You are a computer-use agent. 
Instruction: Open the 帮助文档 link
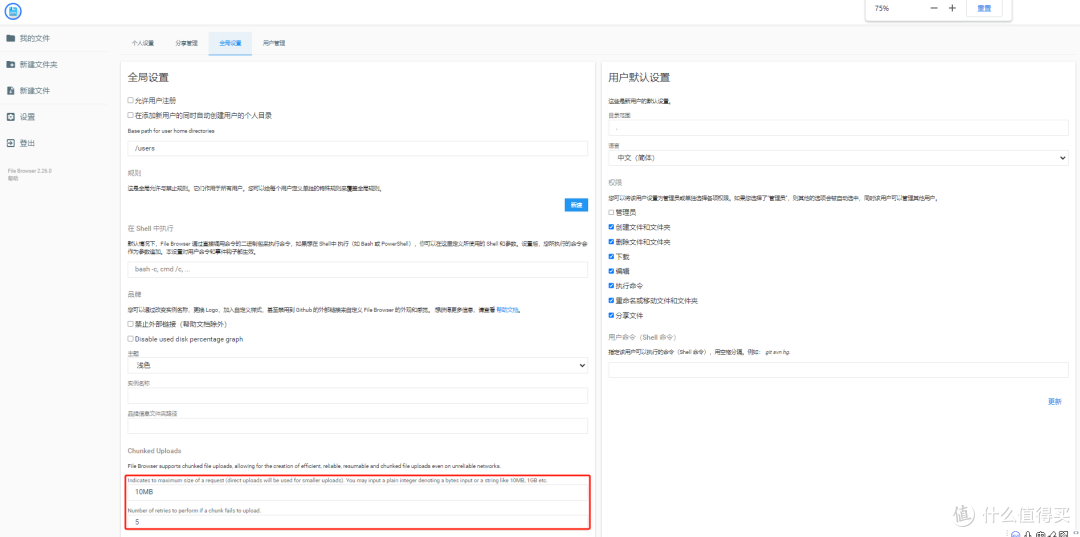[508, 310]
